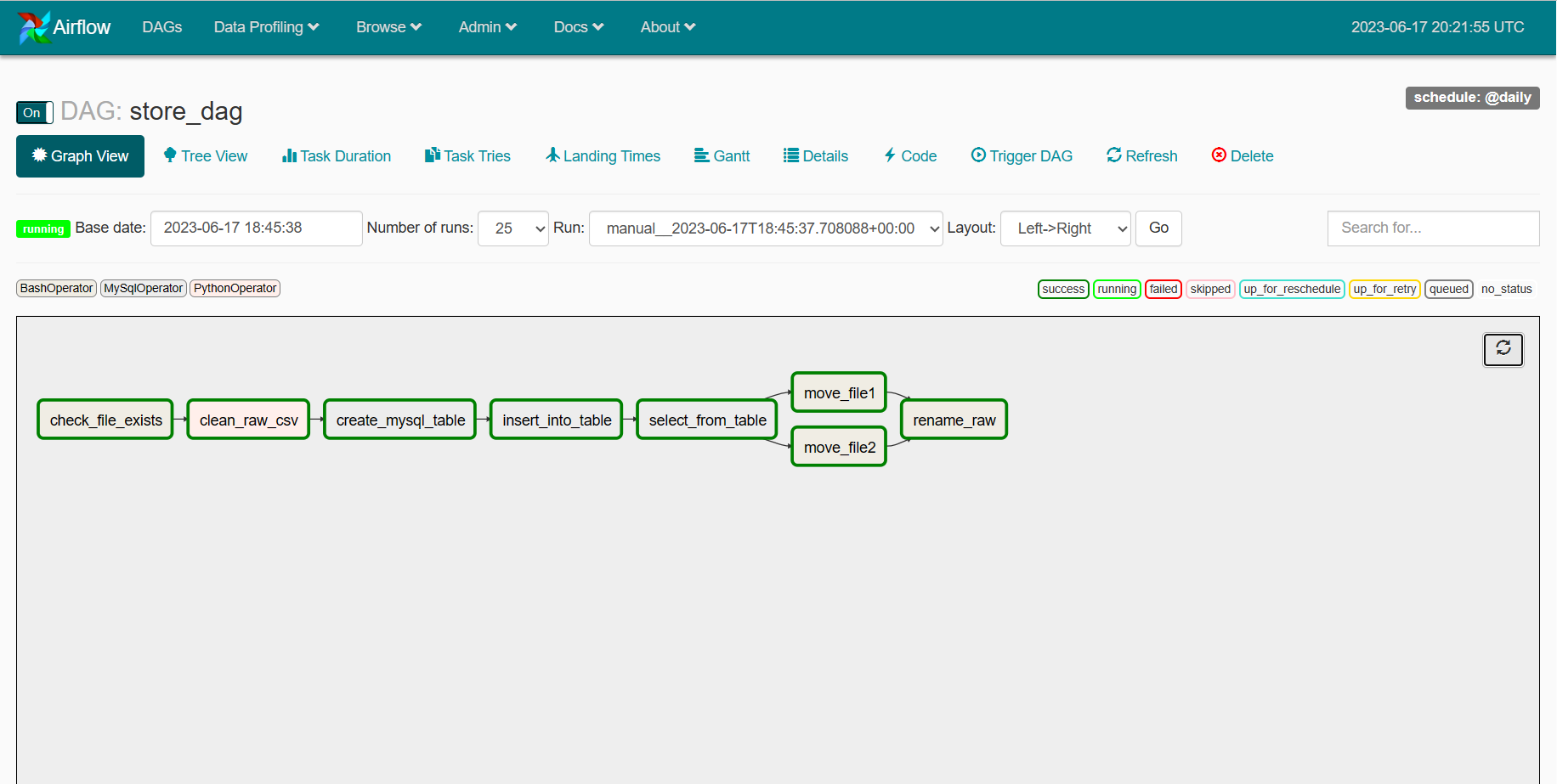The height and width of the screenshot is (784, 1557).
Task: Click the Gantt chart icon
Action: click(x=702, y=155)
